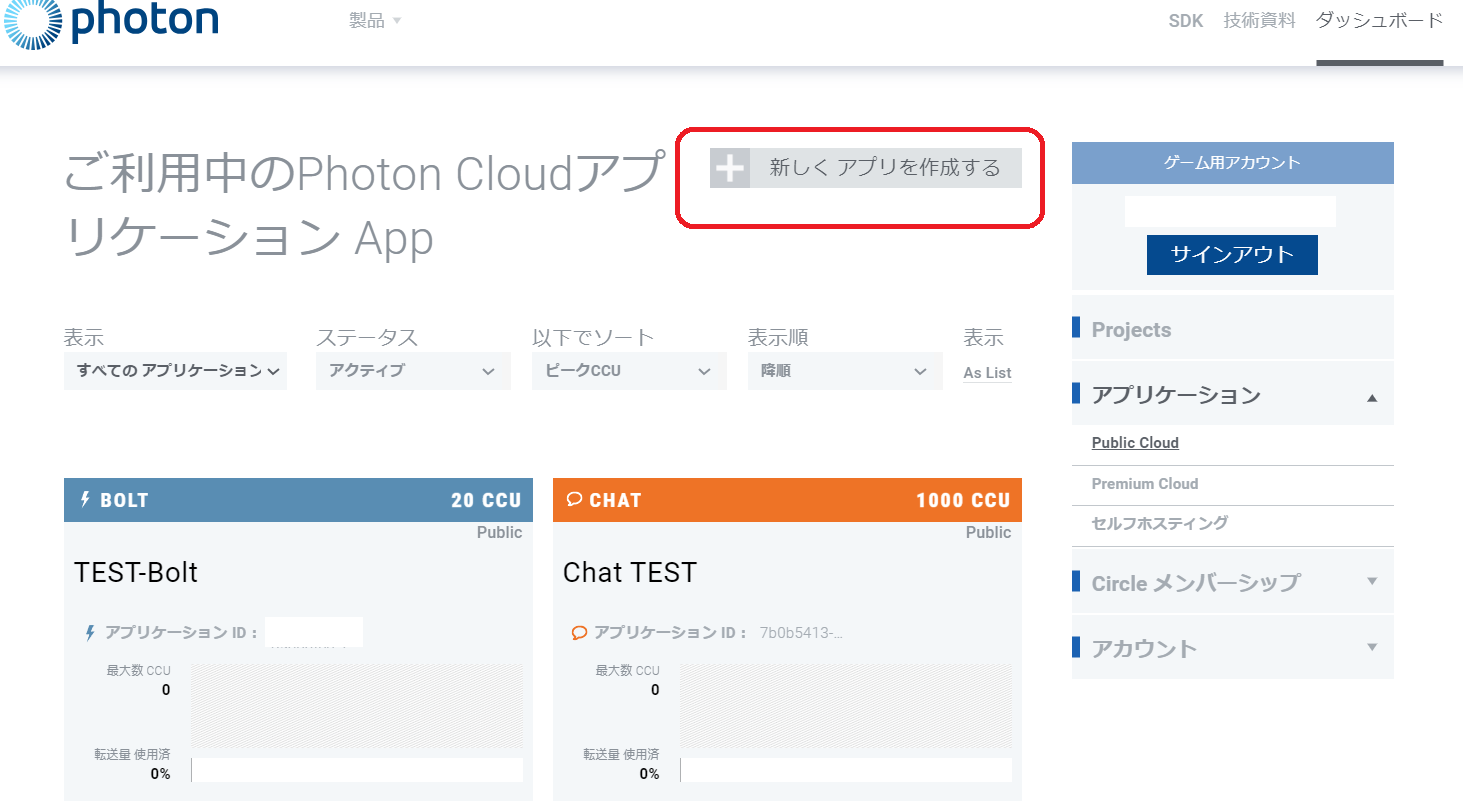Screen dimensions: 1463x801
Task: Switch view with As List link
Action: [988, 373]
